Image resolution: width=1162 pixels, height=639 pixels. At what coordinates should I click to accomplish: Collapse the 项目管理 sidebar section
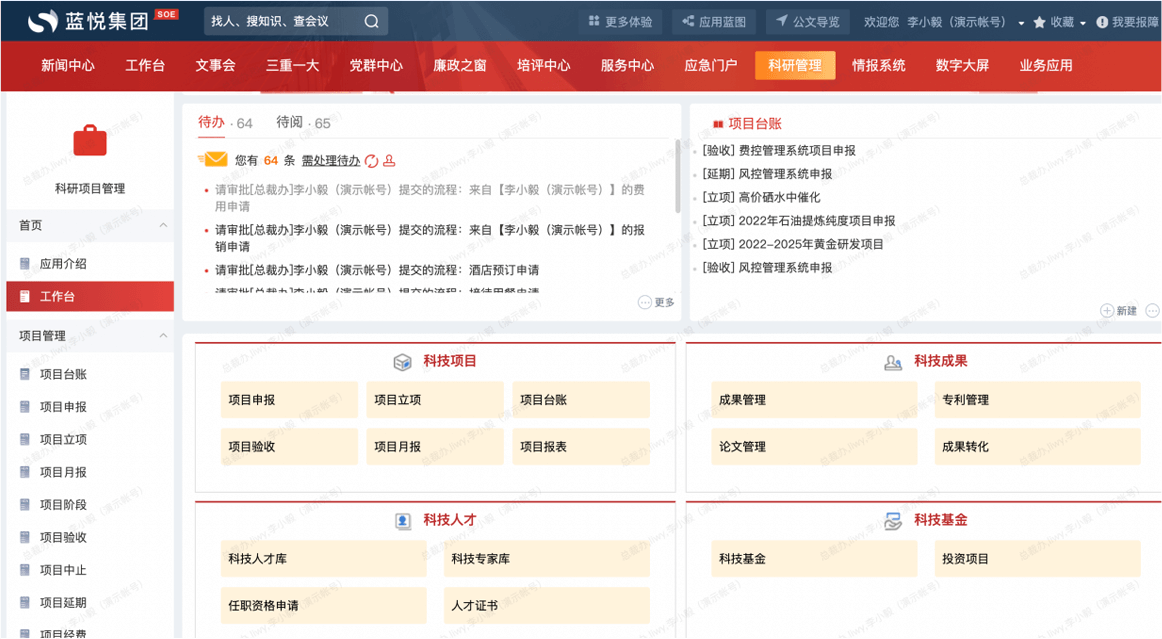(163, 336)
